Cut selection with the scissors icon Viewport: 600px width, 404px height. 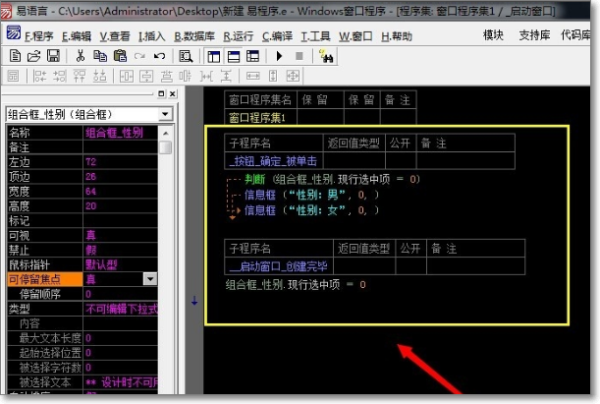(80, 56)
